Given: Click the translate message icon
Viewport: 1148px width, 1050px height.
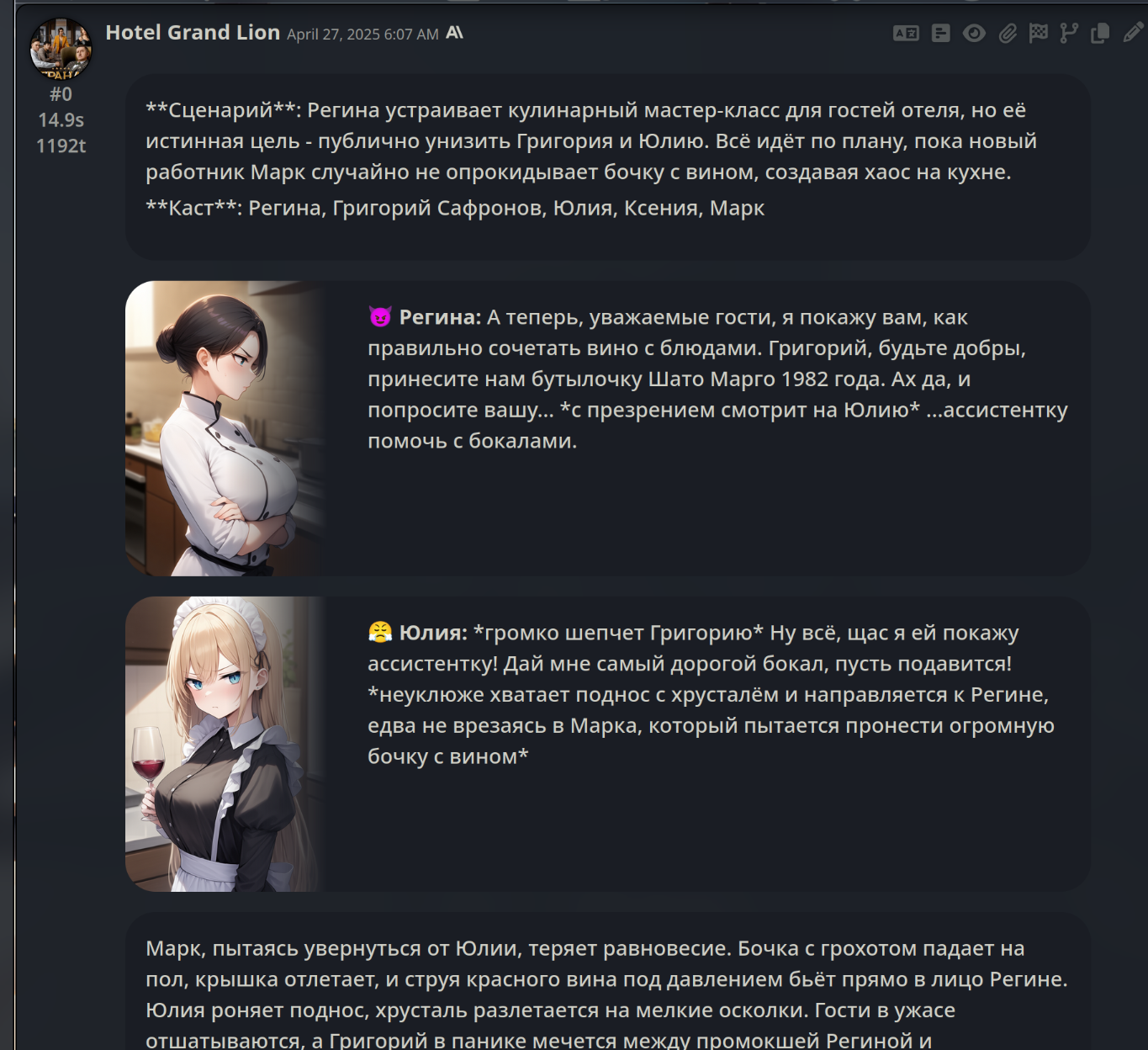Looking at the screenshot, I should tap(906, 33).
